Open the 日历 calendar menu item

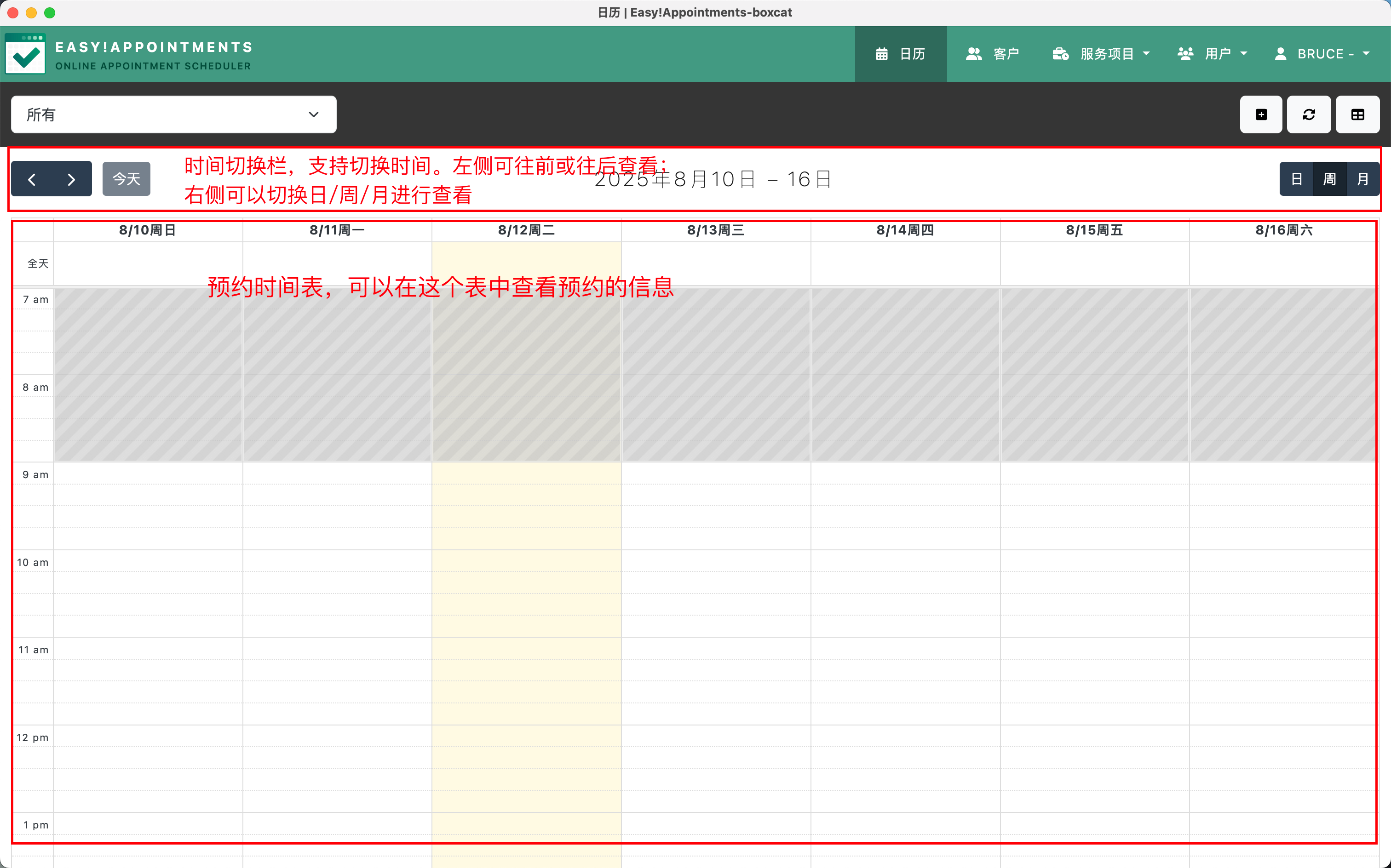click(x=901, y=54)
